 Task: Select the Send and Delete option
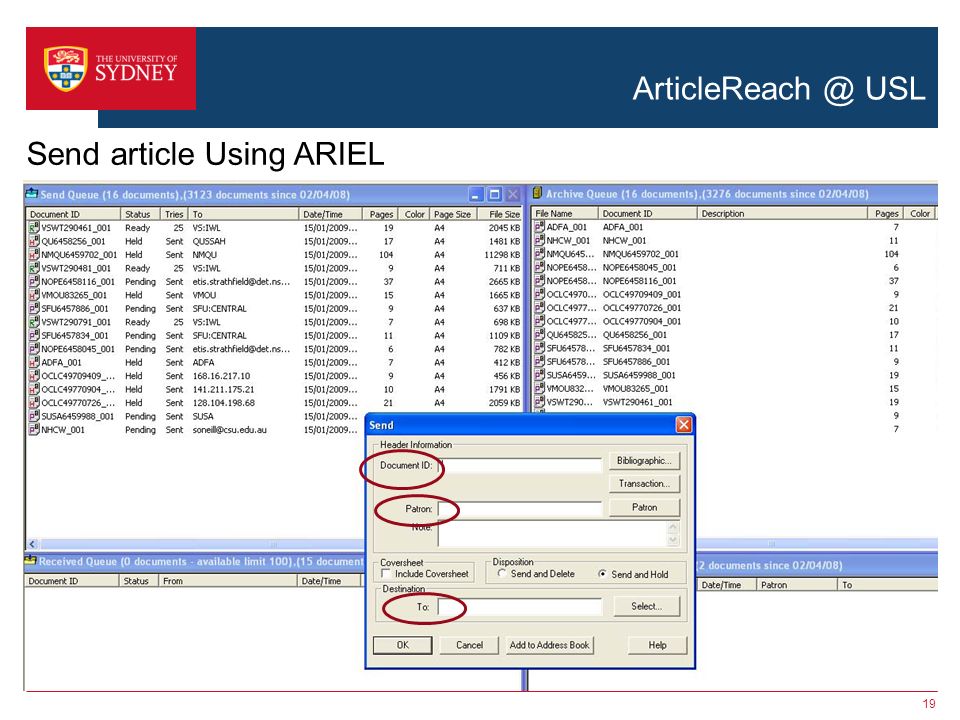click(502, 574)
